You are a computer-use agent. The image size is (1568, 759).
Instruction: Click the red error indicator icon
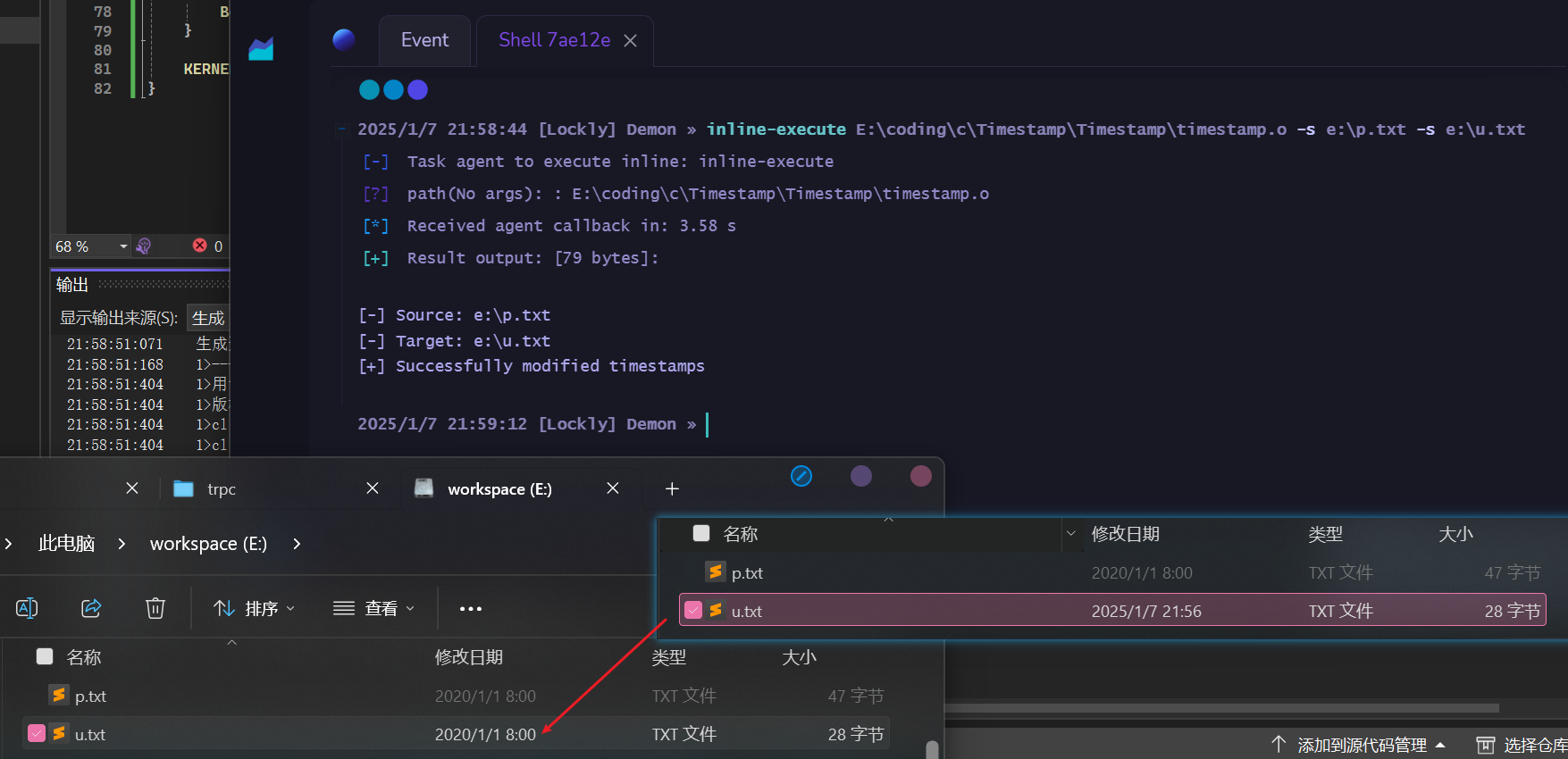click(200, 246)
